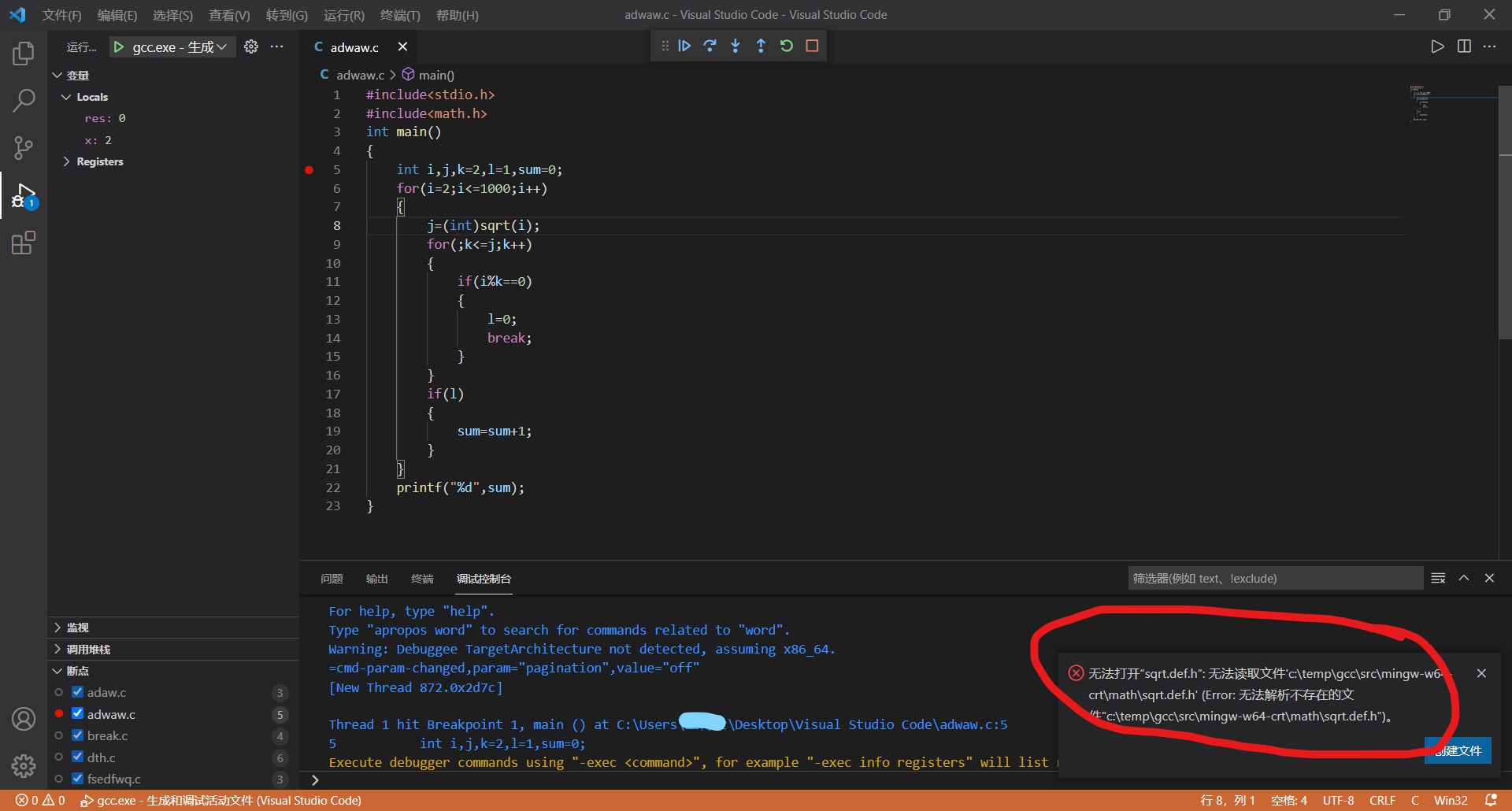The width and height of the screenshot is (1512, 811).
Task: Open the Source Control view
Action: [24, 147]
